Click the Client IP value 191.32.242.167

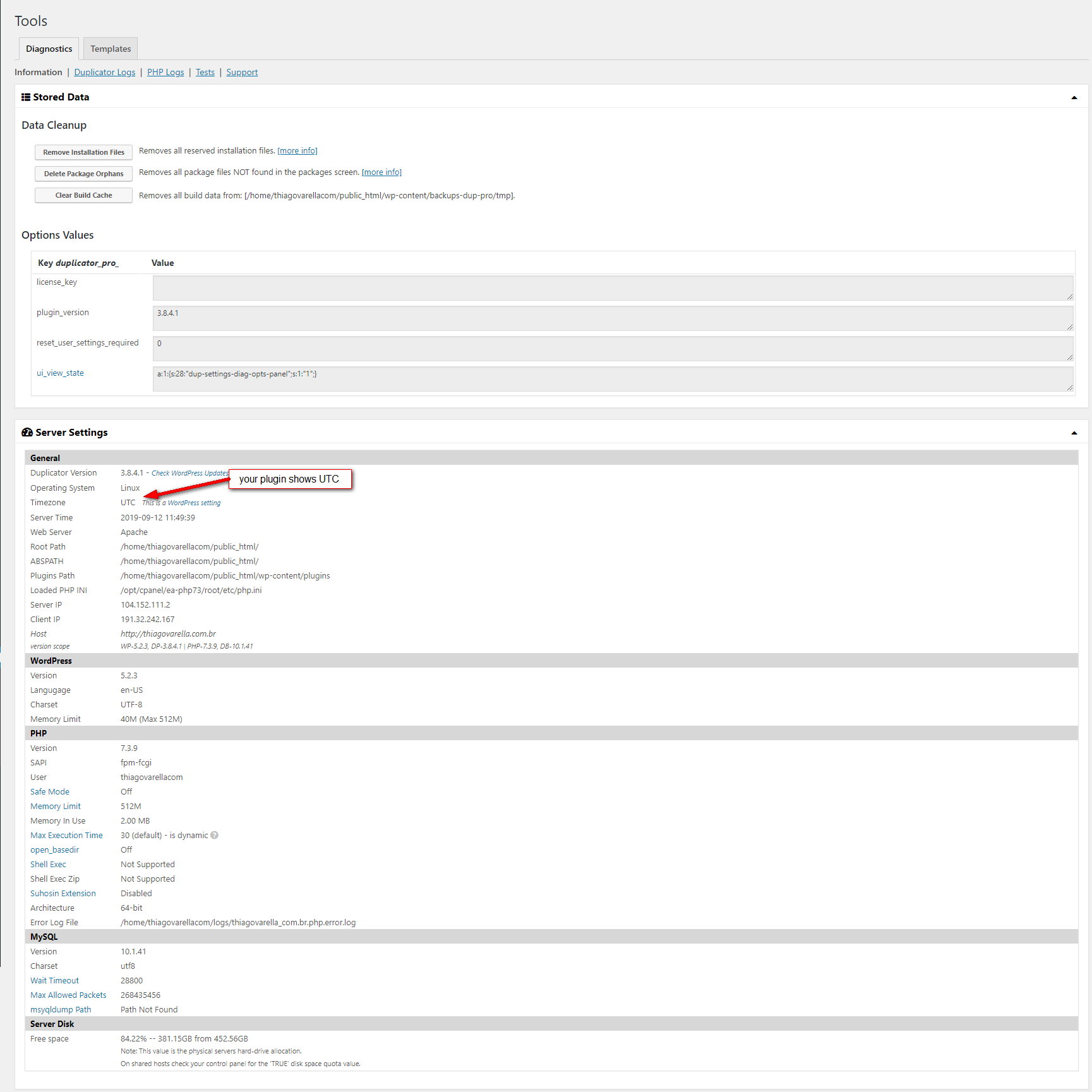tap(148, 620)
